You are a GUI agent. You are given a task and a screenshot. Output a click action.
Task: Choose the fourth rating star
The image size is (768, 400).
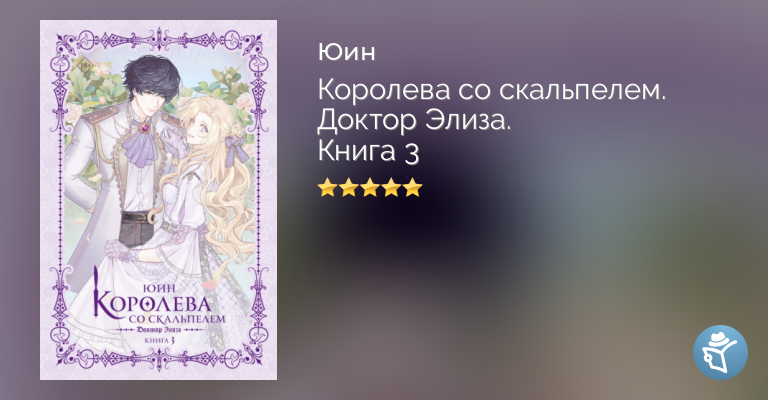pyautogui.click(x=391, y=187)
